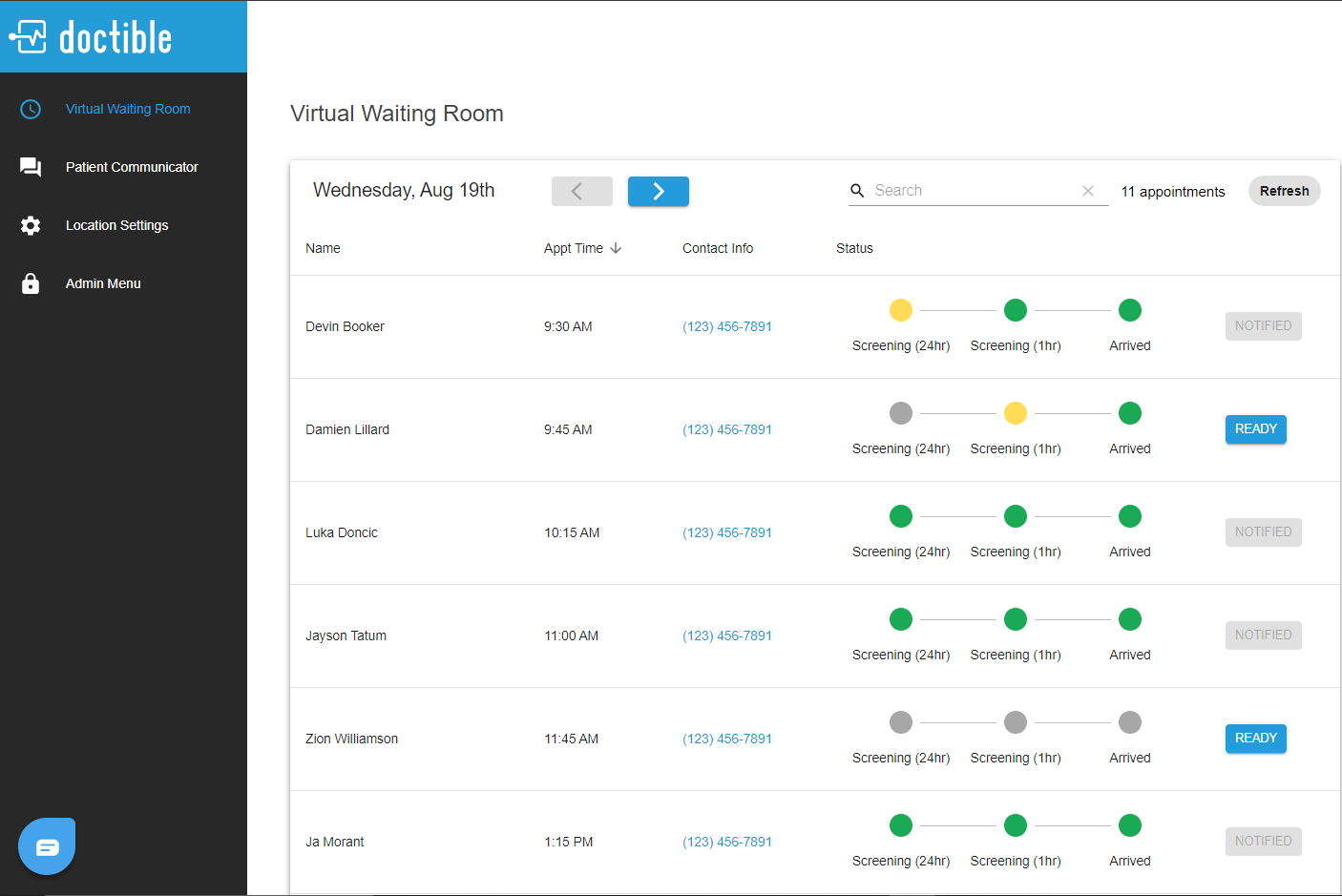Click Zion Williamson's gray Arrived status dot
Image resolution: width=1342 pixels, height=896 pixels.
(x=1130, y=722)
